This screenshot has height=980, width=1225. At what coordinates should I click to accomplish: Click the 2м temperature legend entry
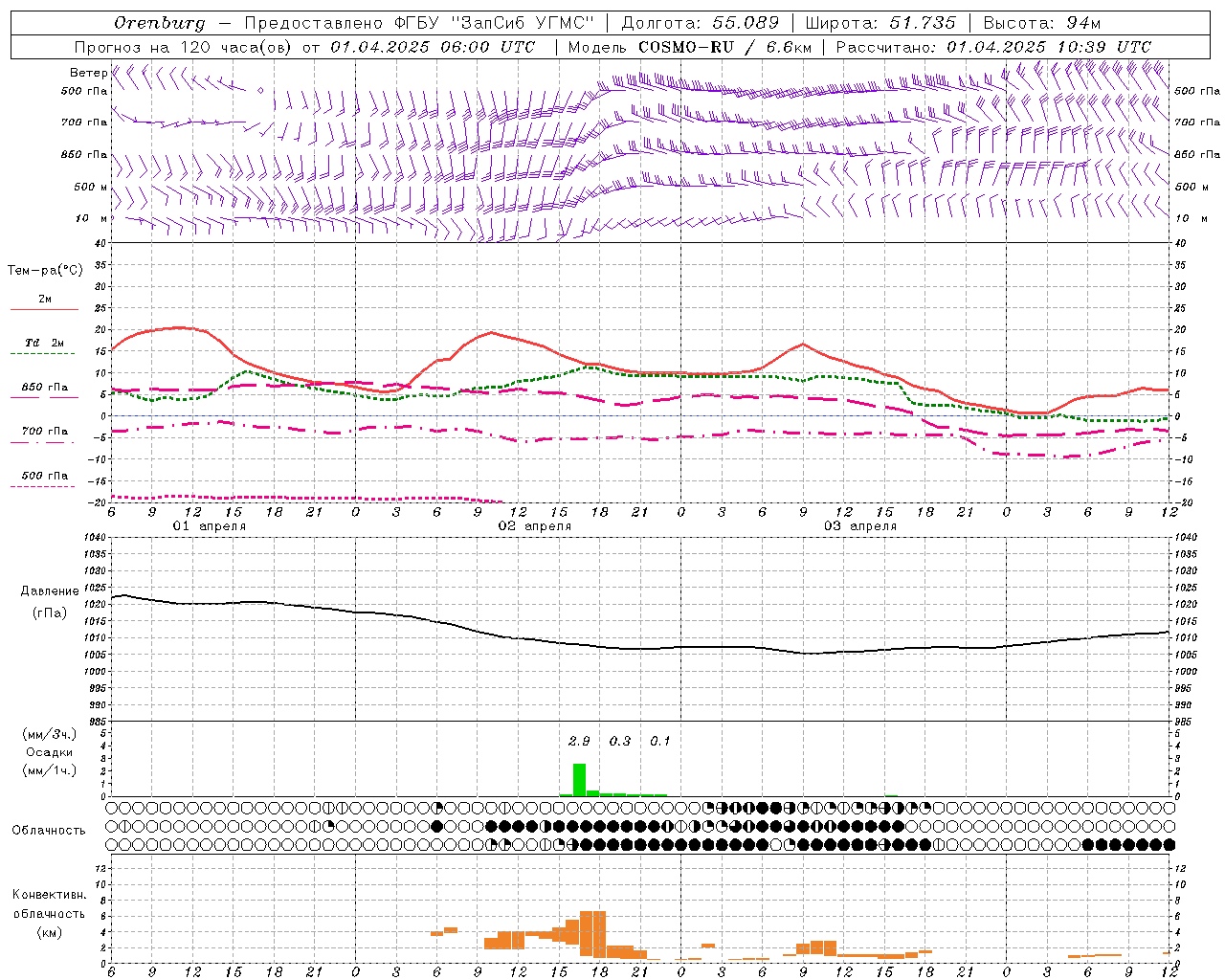click(x=45, y=299)
